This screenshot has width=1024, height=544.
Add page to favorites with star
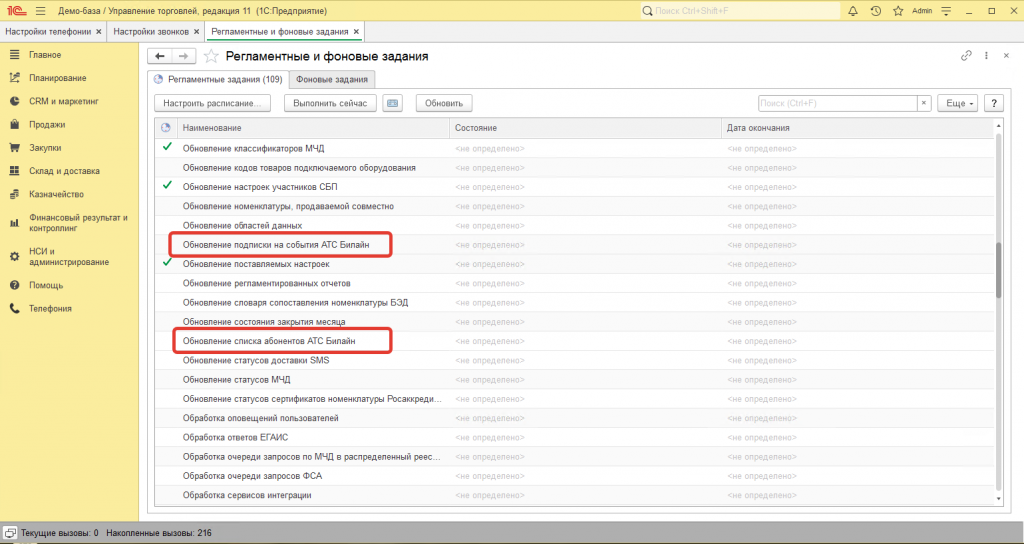[x=211, y=56]
